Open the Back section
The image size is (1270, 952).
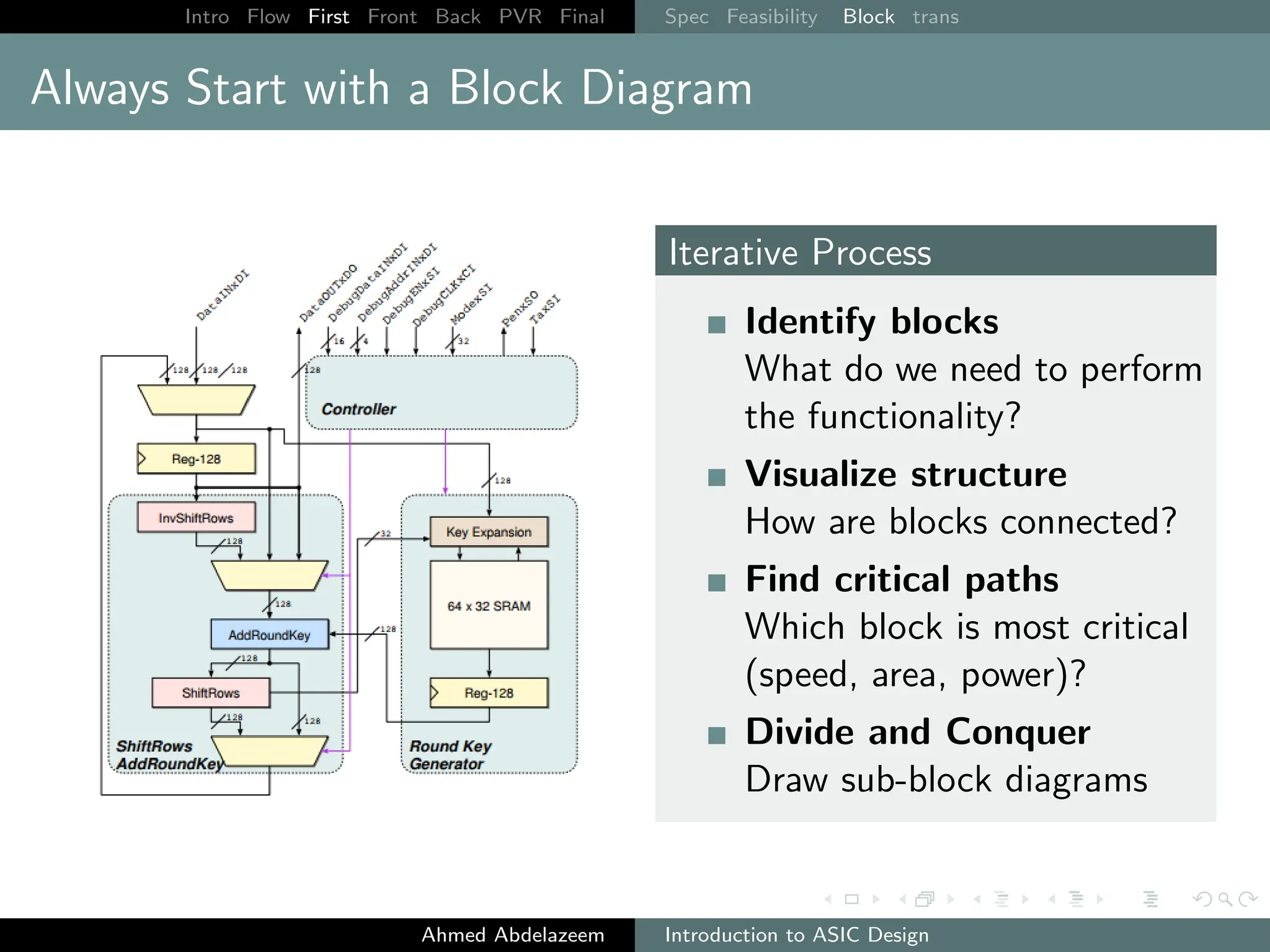458,17
